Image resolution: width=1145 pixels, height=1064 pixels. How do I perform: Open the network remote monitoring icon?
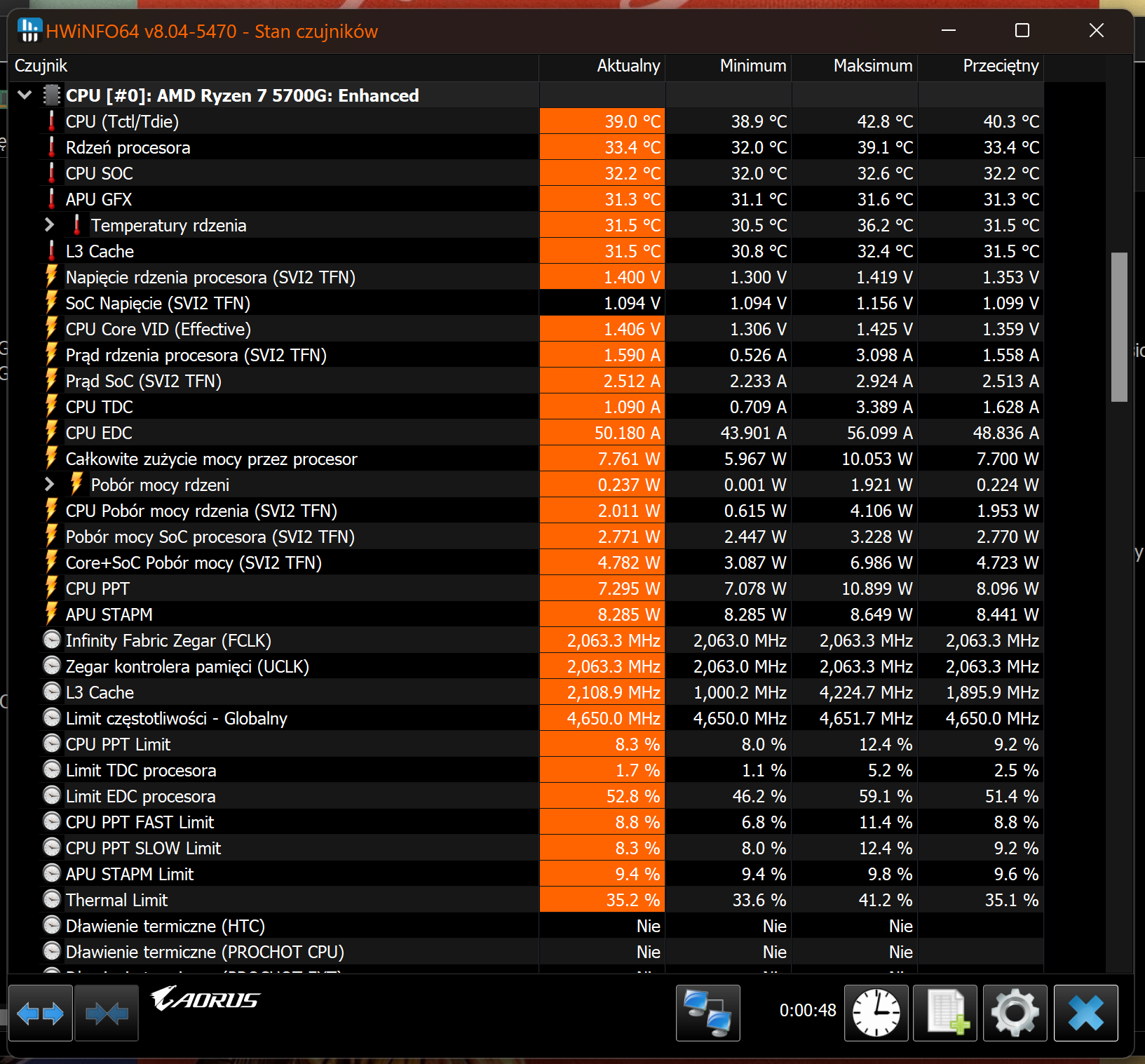coord(707,1014)
